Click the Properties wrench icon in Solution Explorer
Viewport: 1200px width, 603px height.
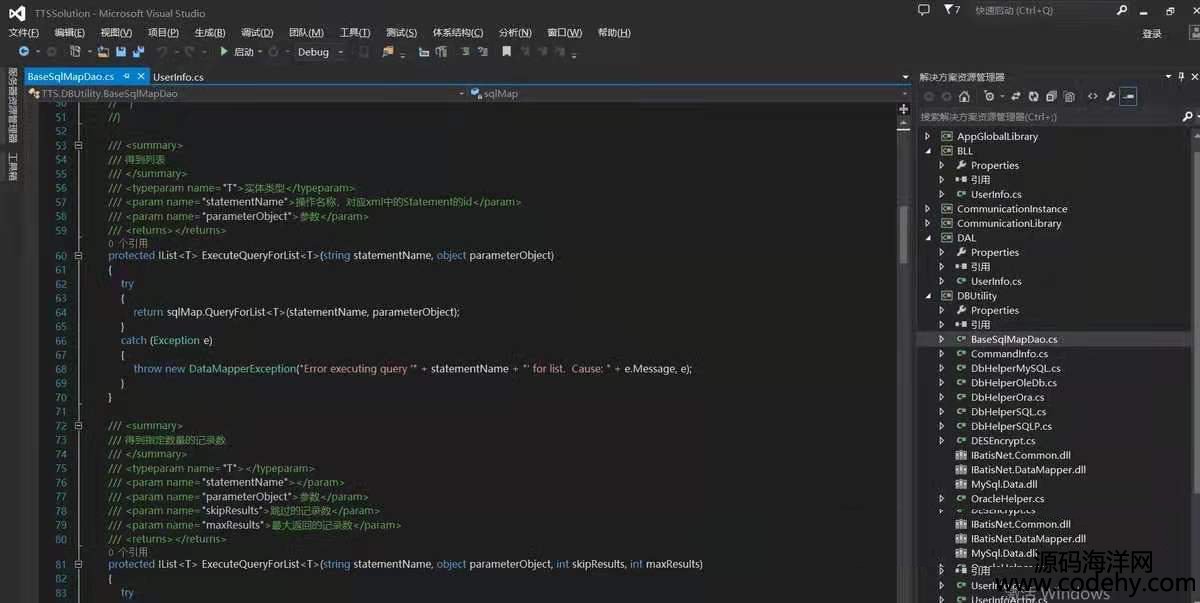tap(1110, 97)
